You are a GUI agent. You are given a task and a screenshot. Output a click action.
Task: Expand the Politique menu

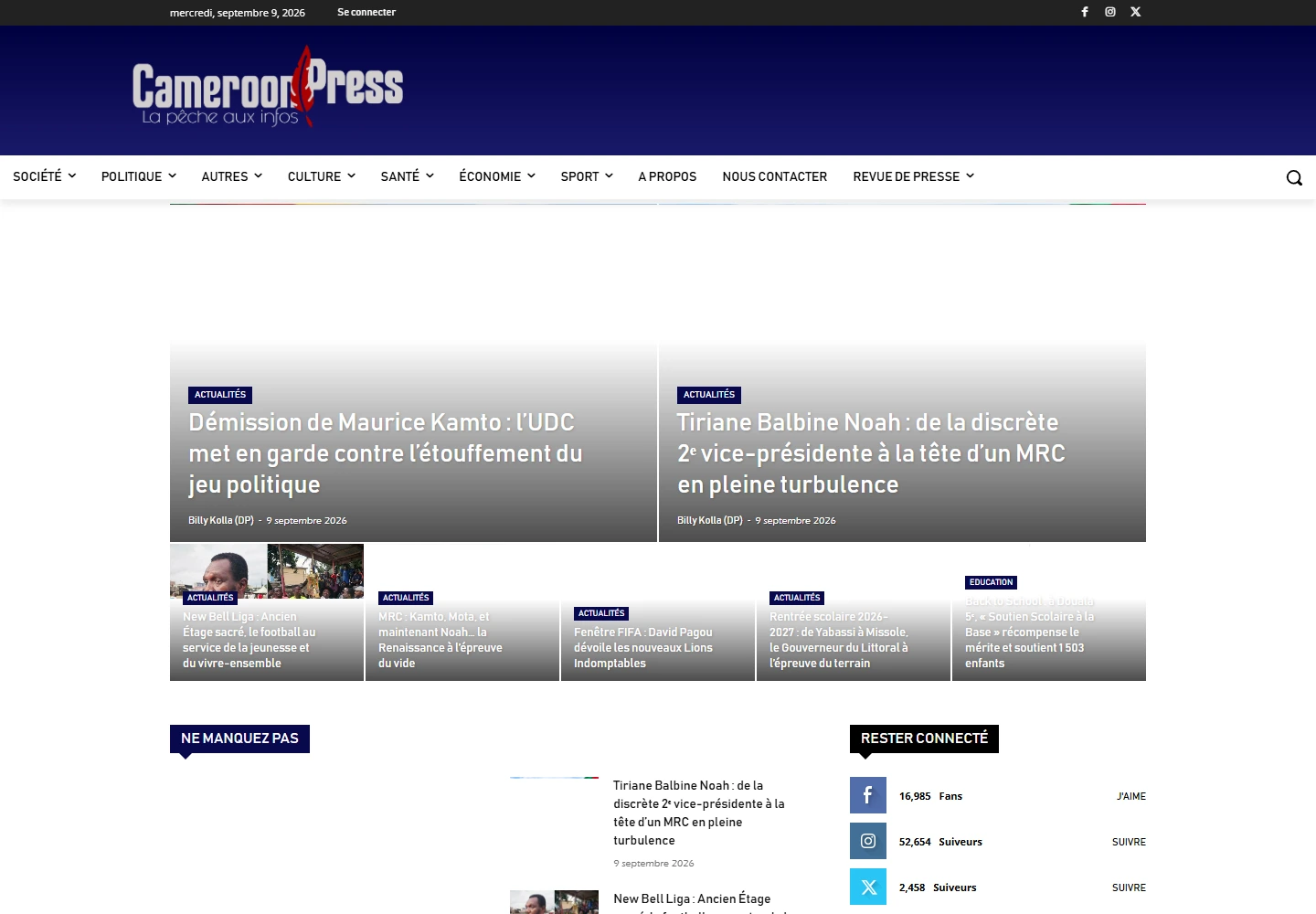tap(139, 176)
